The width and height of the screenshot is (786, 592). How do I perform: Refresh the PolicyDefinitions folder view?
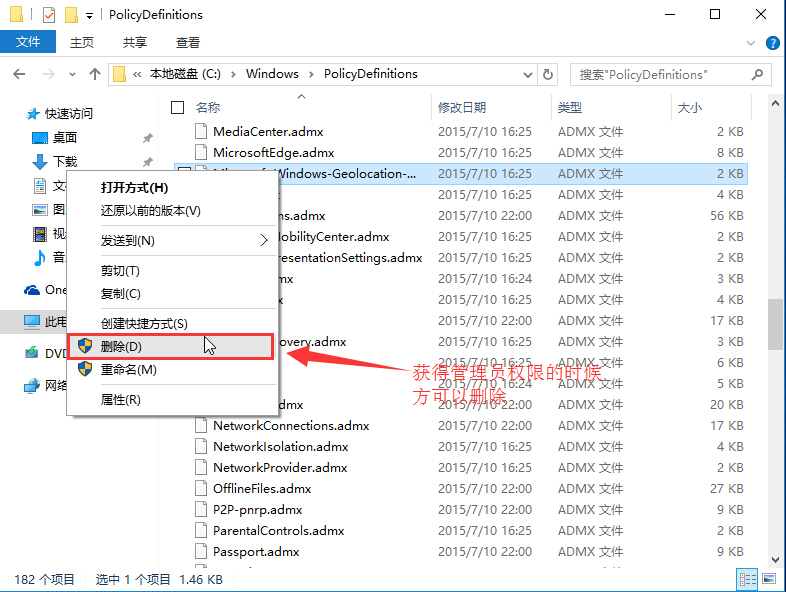click(x=548, y=74)
